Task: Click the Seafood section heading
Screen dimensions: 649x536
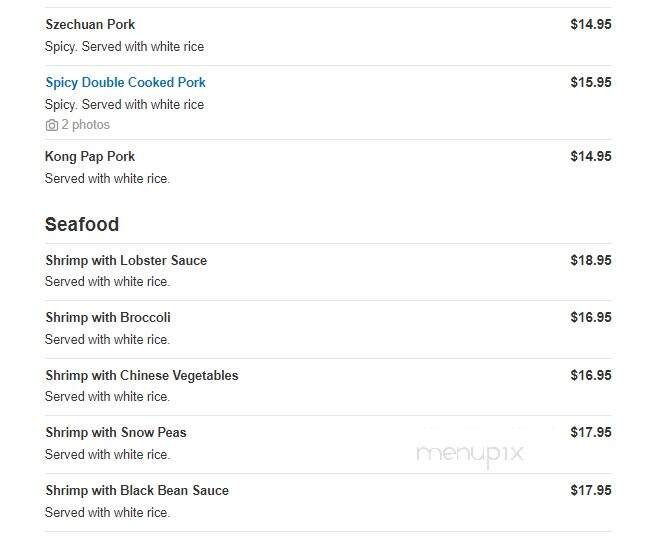Action: 82,224
